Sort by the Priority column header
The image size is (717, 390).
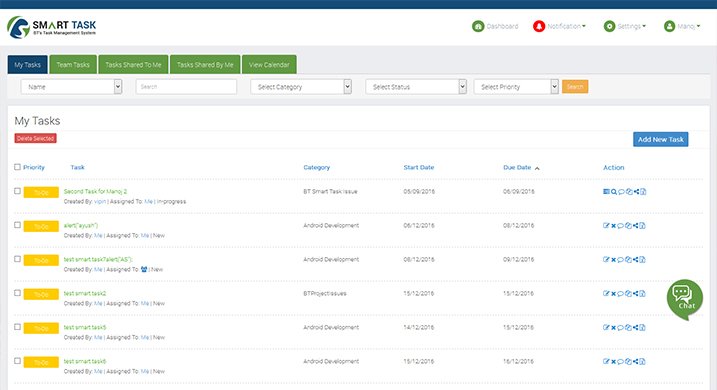tap(34, 167)
